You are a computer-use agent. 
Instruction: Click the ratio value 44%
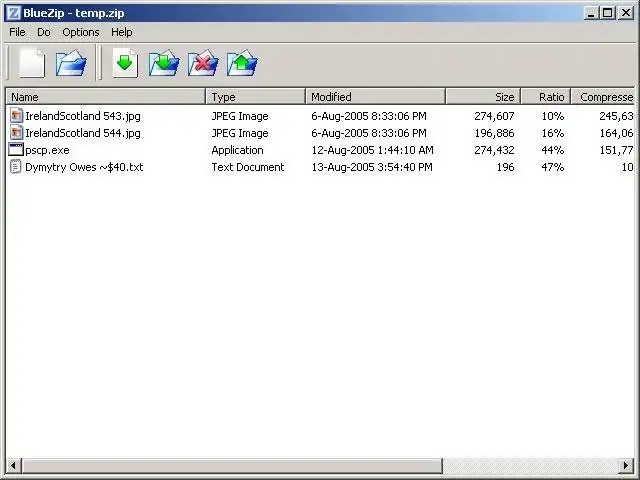click(553, 150)
